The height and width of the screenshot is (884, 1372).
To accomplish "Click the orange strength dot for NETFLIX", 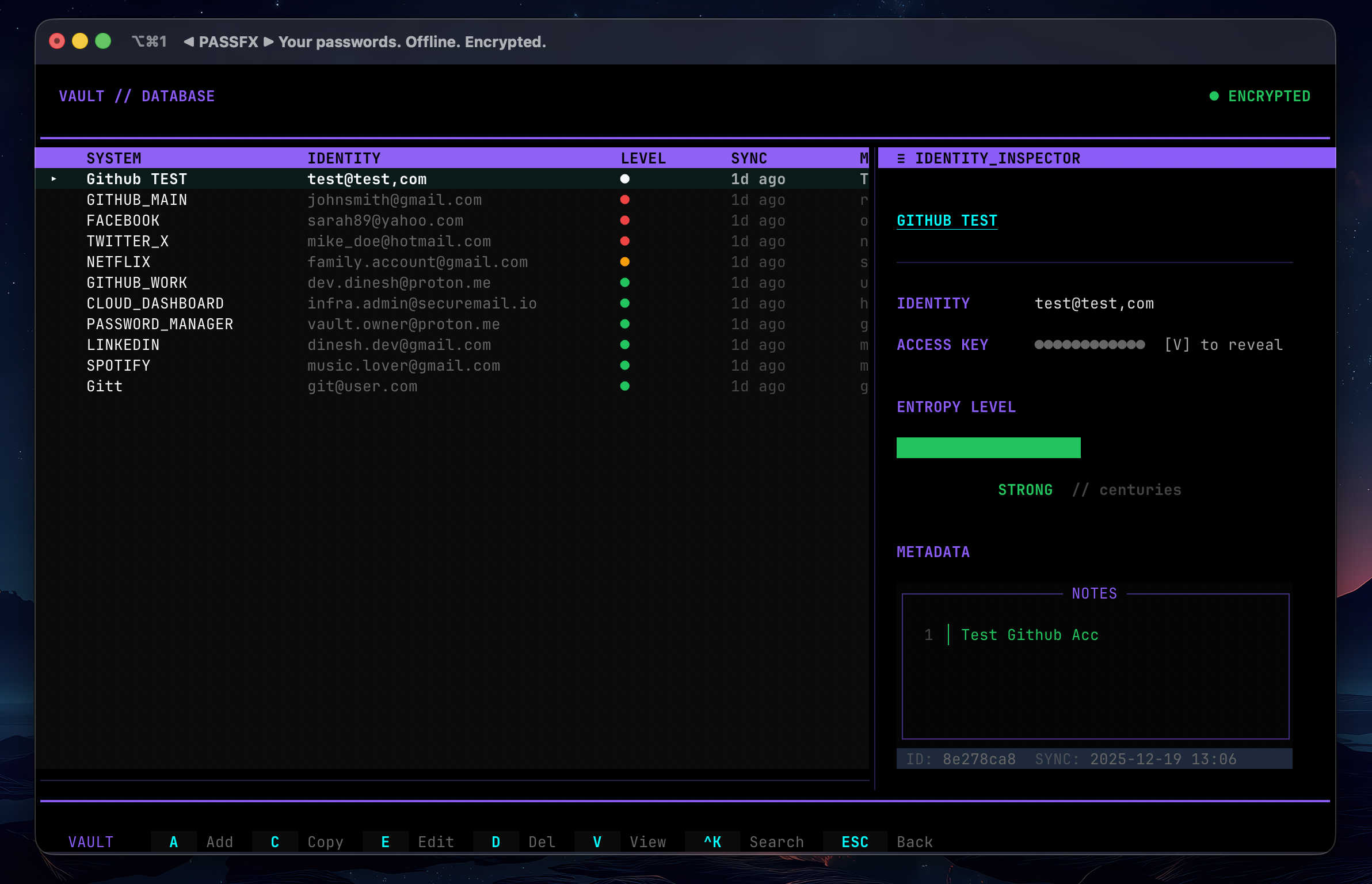I will click(625, 262).
